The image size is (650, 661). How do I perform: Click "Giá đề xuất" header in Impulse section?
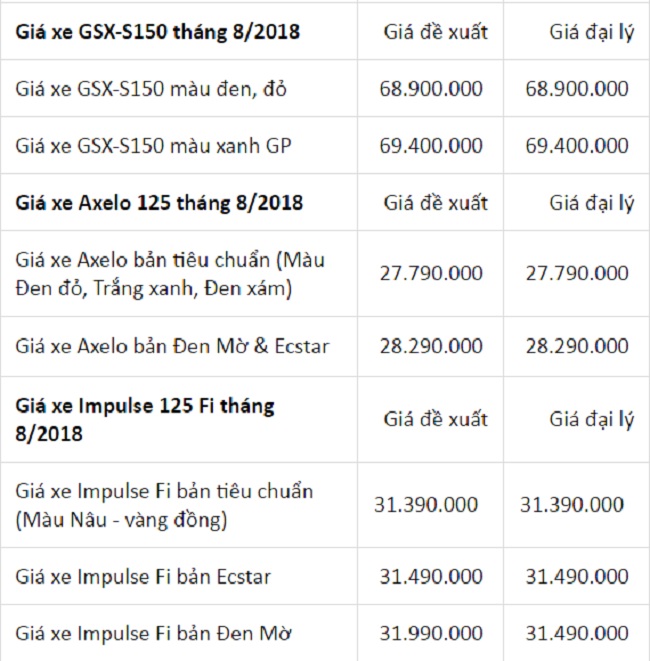tap(435, 419)
